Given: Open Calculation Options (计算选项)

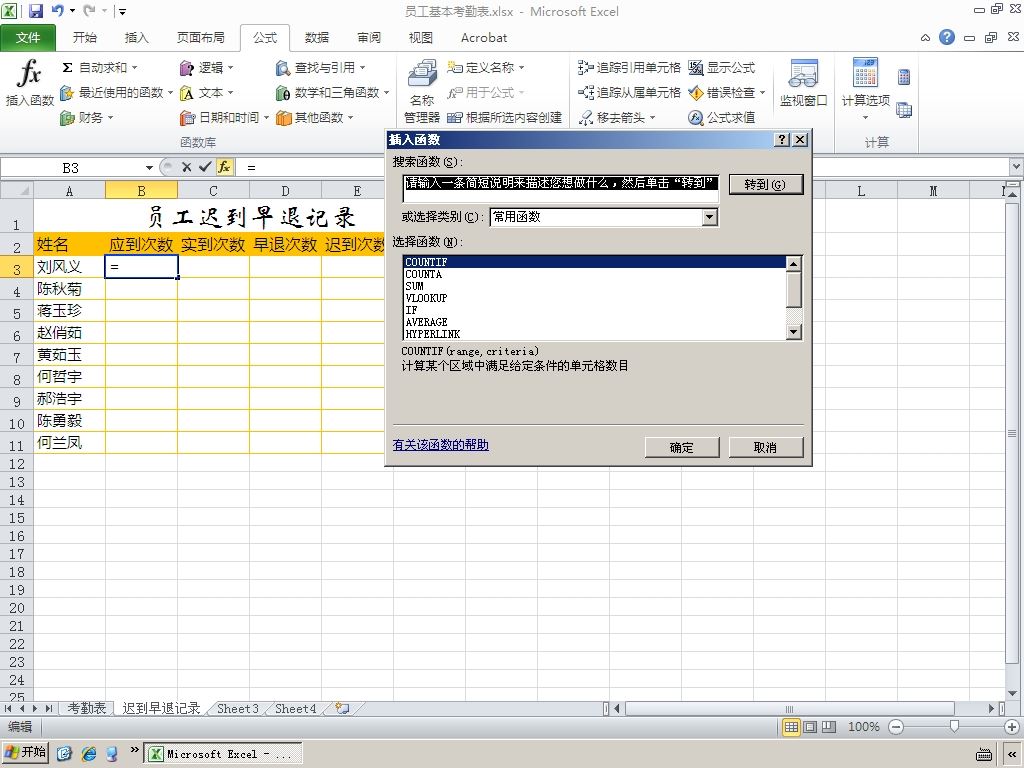Looking at the screenshot, I should point(865,89).
